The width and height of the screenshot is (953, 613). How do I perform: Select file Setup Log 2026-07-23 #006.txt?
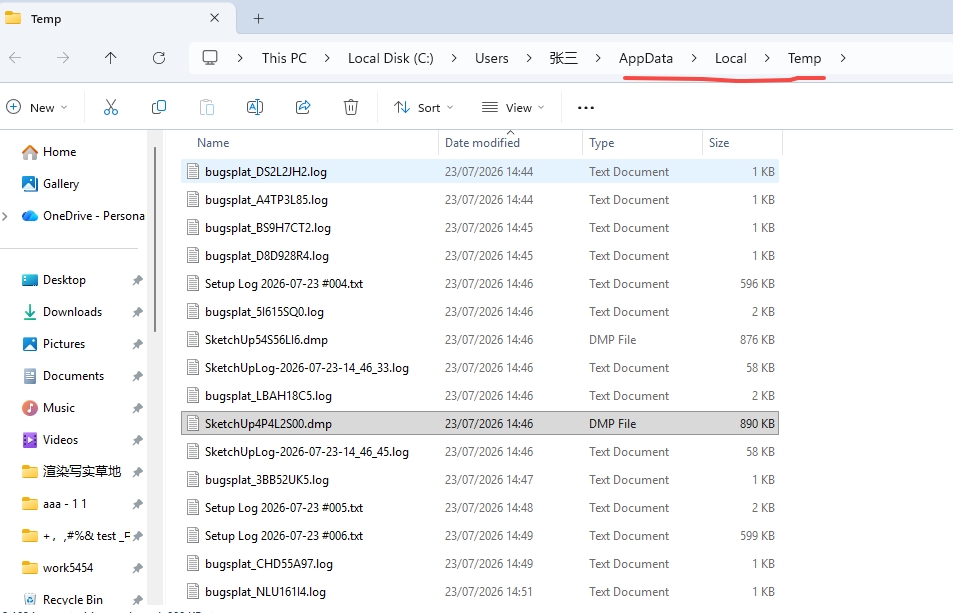480,535
